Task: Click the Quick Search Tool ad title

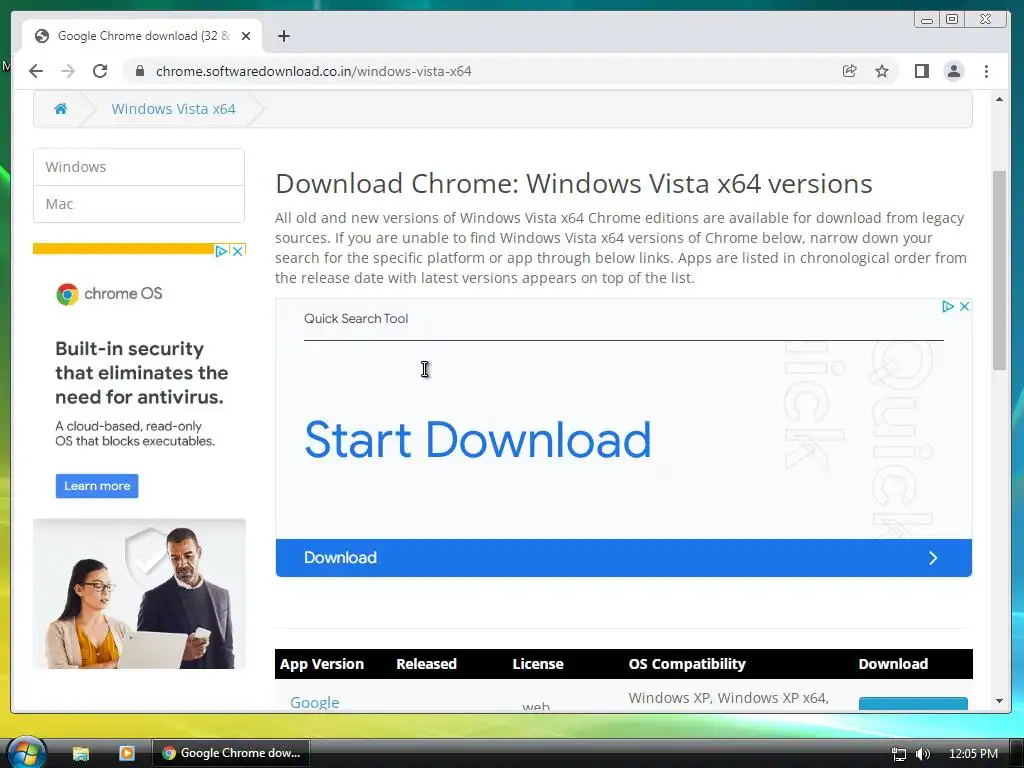Action: [x=356, y=319]
